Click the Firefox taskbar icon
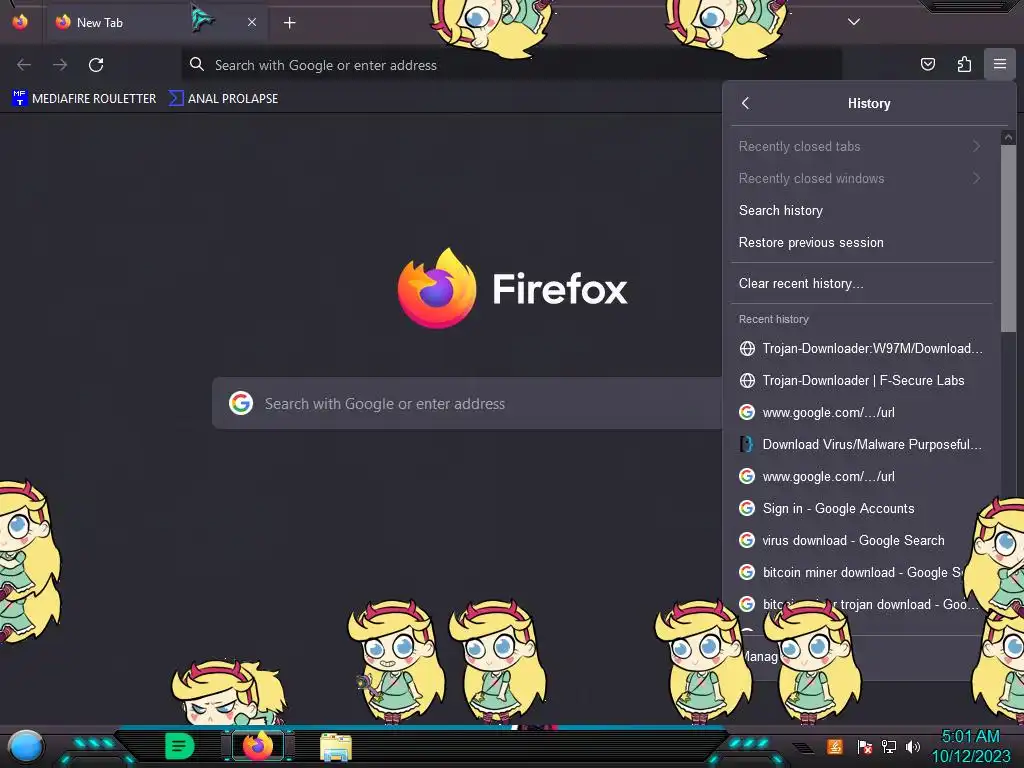Image resolution: width=1024 pixels, height=768 pixels. pos(258,745)
